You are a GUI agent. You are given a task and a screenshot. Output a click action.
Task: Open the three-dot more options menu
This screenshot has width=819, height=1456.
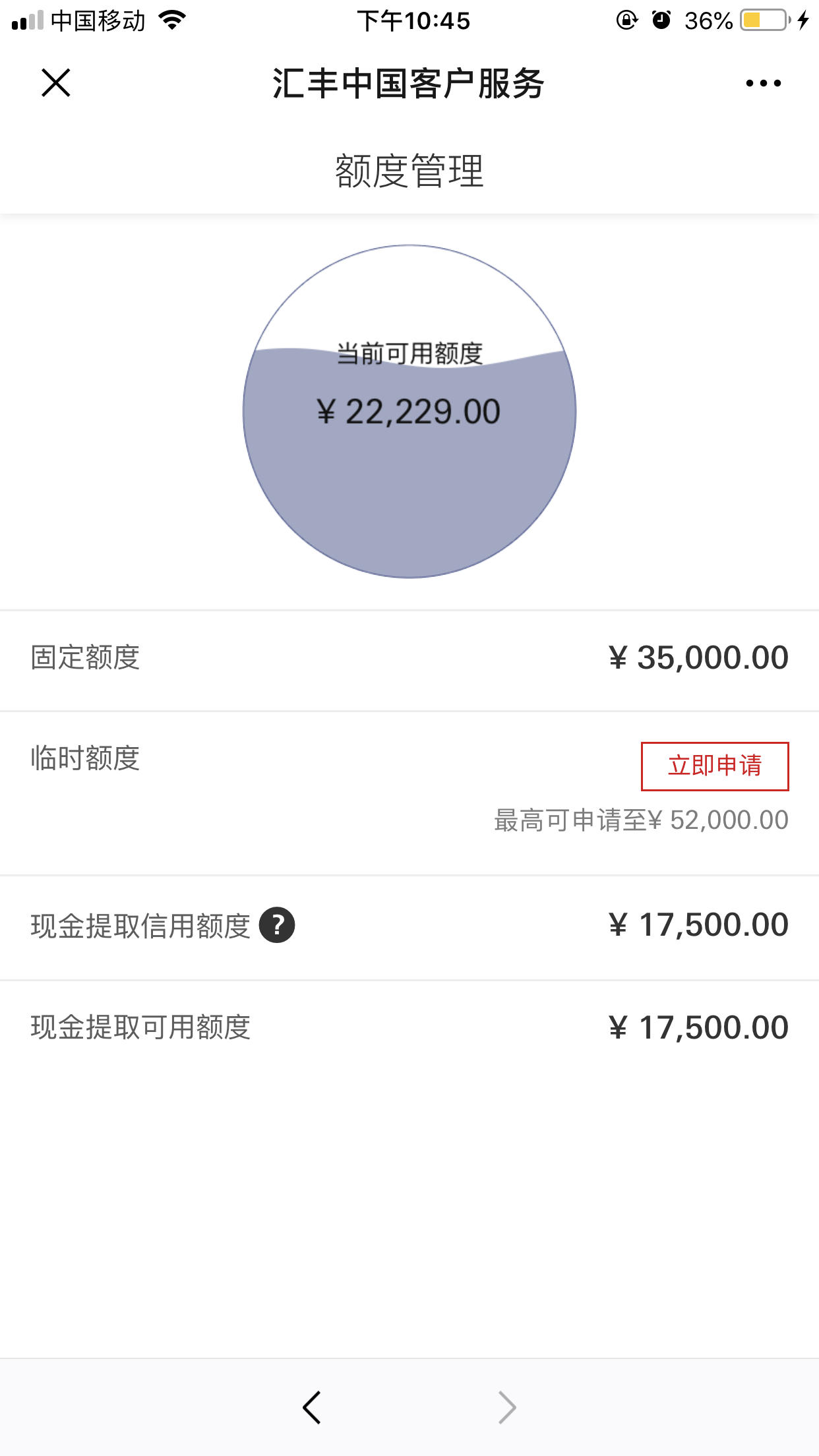pos(763,83)
